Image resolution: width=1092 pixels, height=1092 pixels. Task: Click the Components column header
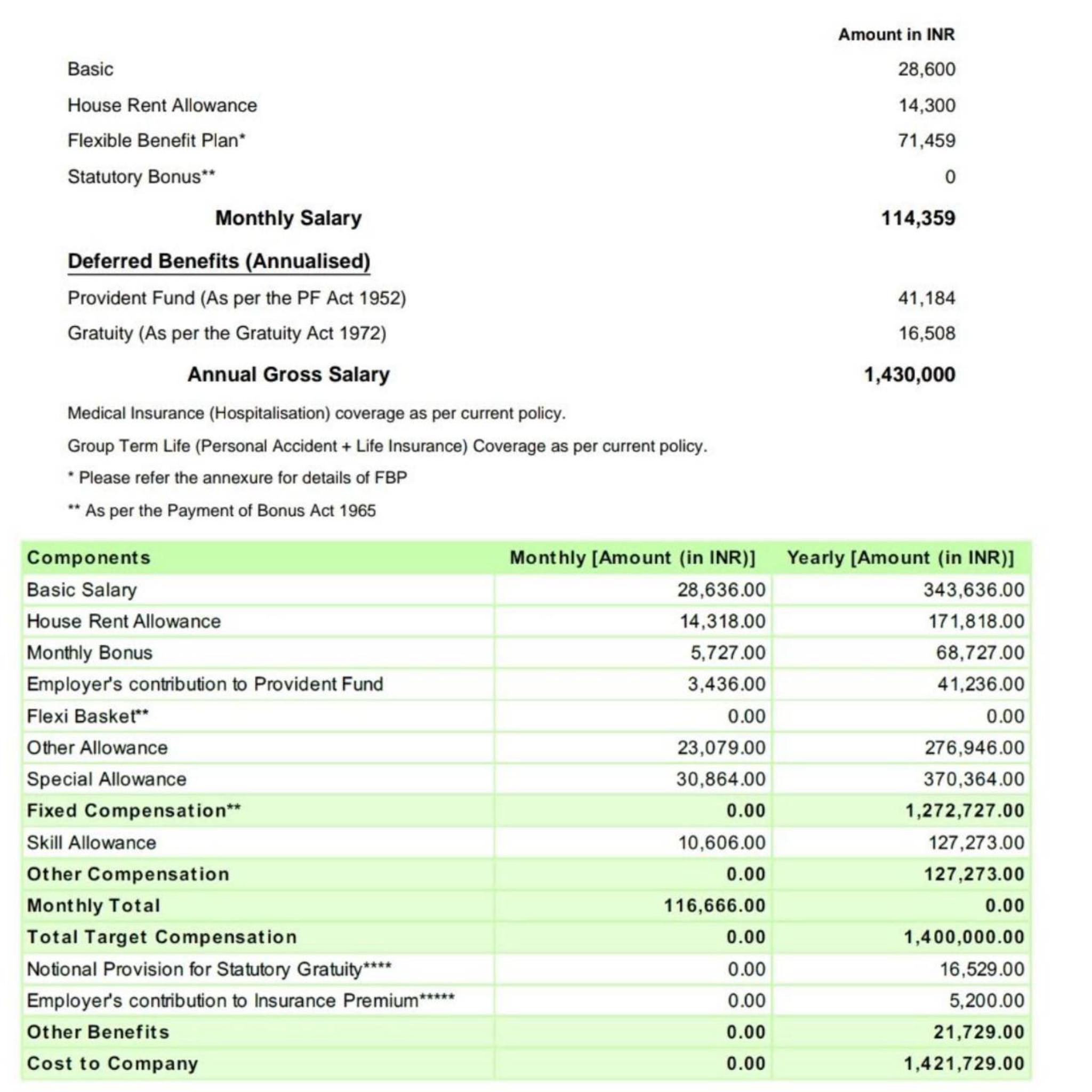[89, 557]
